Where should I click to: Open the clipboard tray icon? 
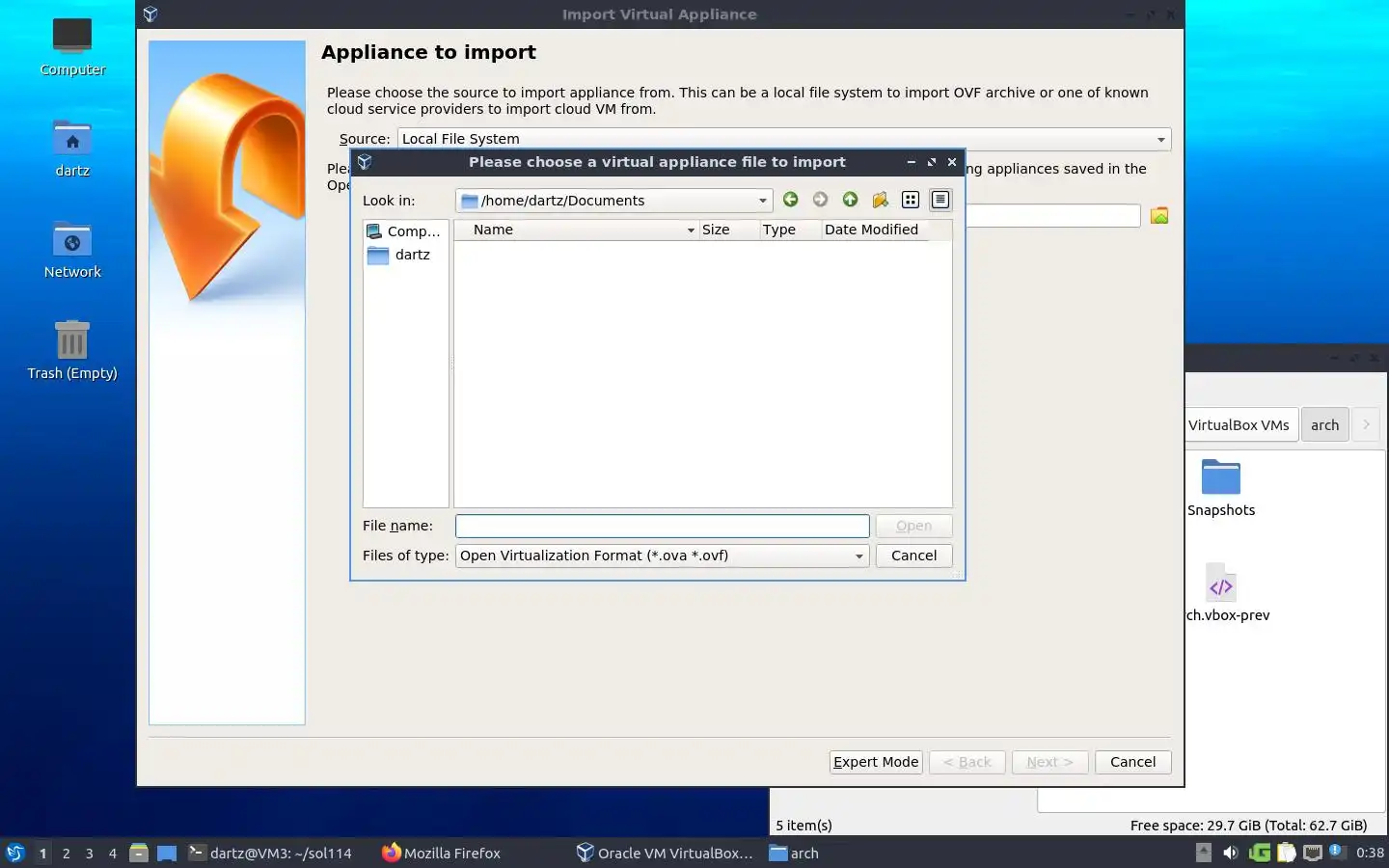click(x=1286, y=853)
